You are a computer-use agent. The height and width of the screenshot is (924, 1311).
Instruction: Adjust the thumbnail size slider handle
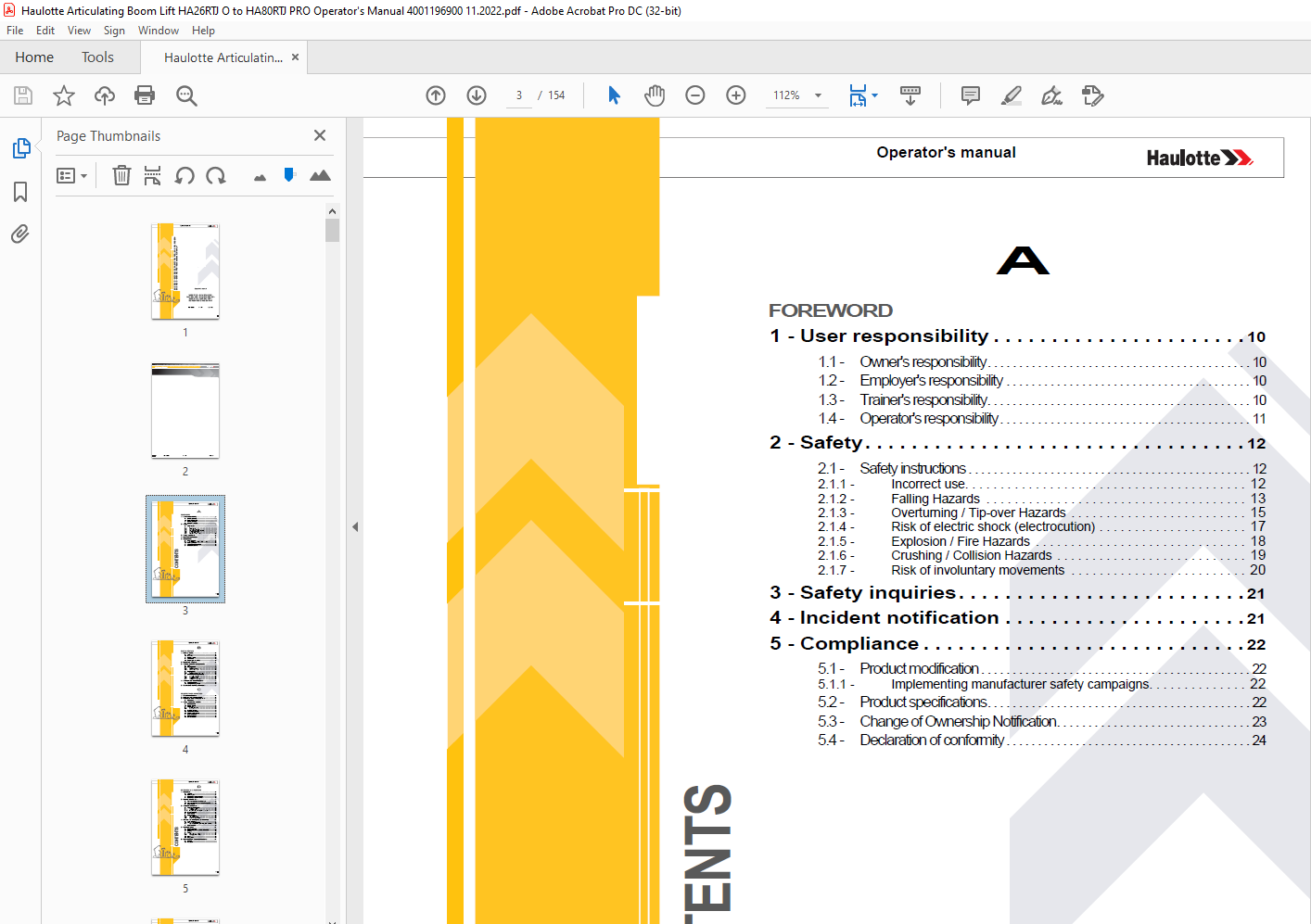[x=289, y=174]
